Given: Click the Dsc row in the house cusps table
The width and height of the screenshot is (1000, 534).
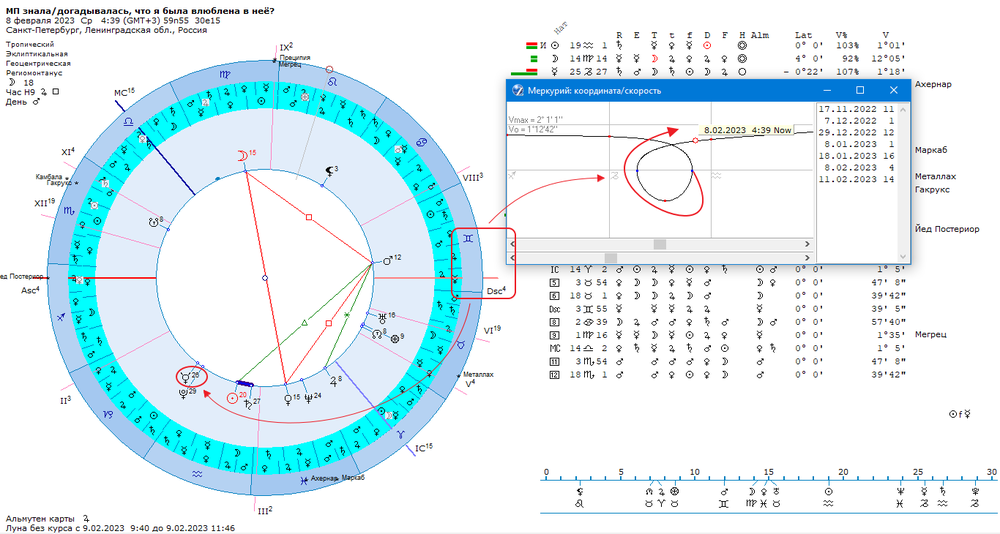Looking at the screenshot, I should point(726,308).
